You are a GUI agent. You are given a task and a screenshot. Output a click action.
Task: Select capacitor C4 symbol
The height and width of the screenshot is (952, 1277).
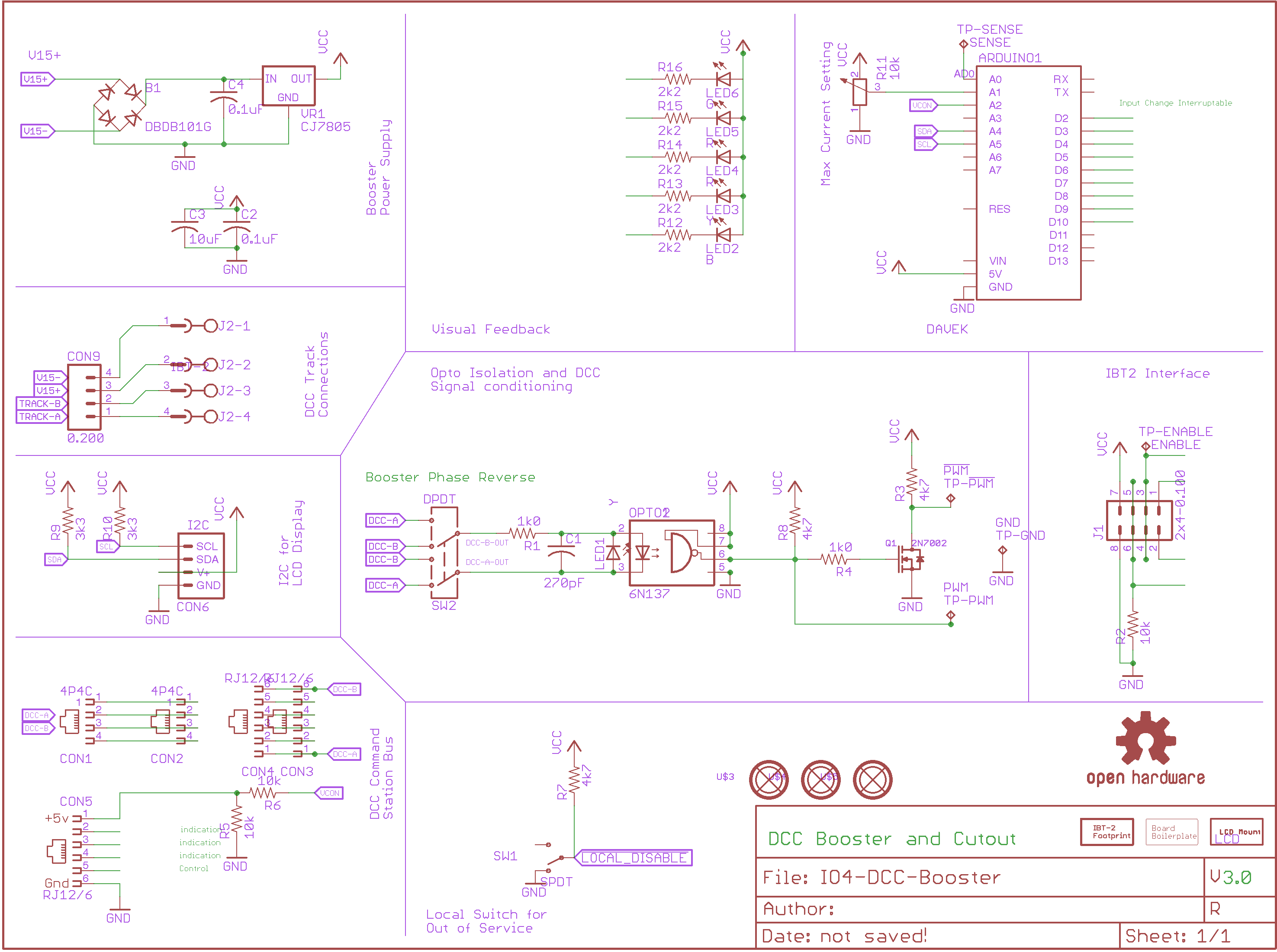click(224, 97)
